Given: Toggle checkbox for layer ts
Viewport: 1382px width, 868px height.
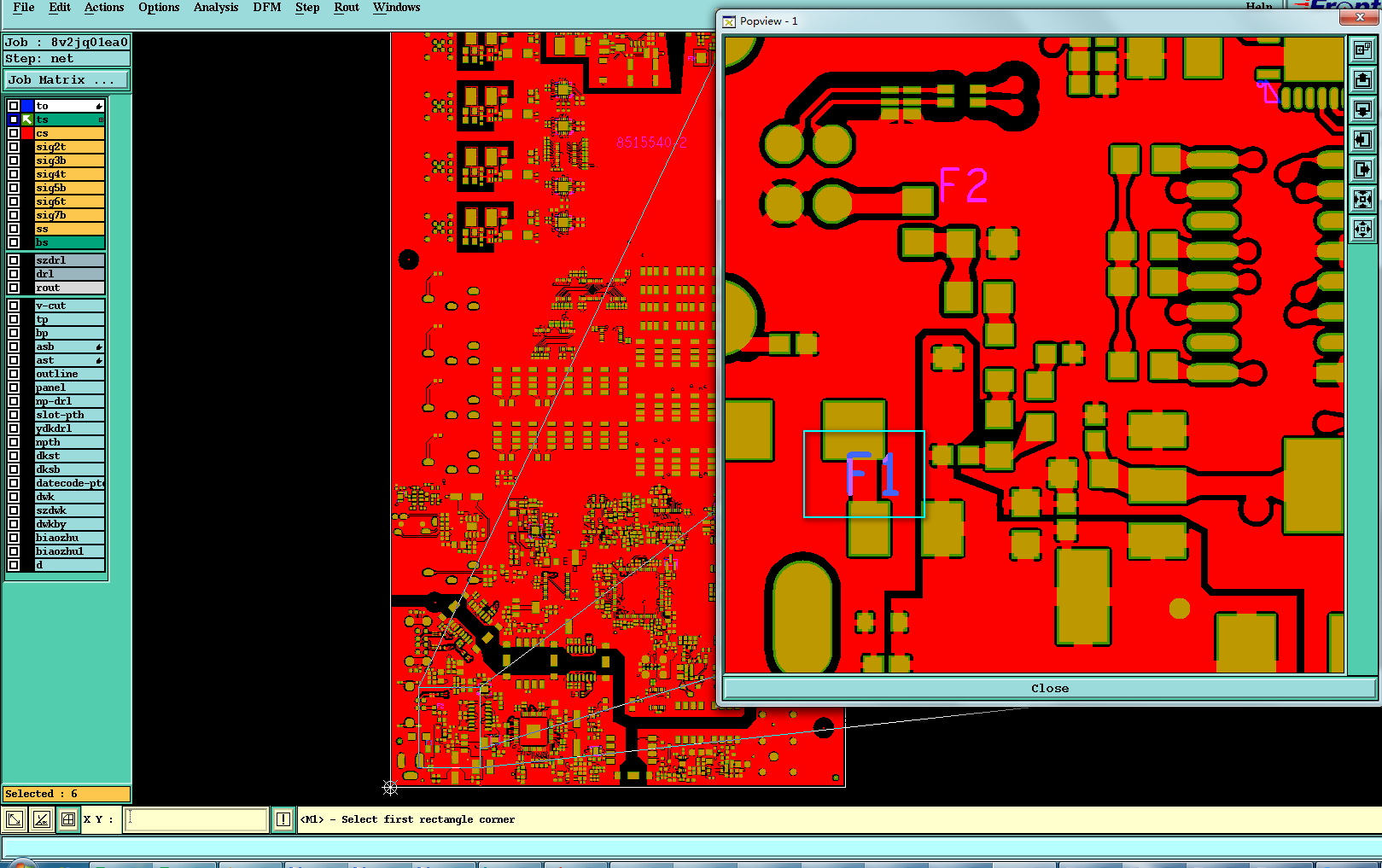Looking at the screenshot, I should point(14,119).
